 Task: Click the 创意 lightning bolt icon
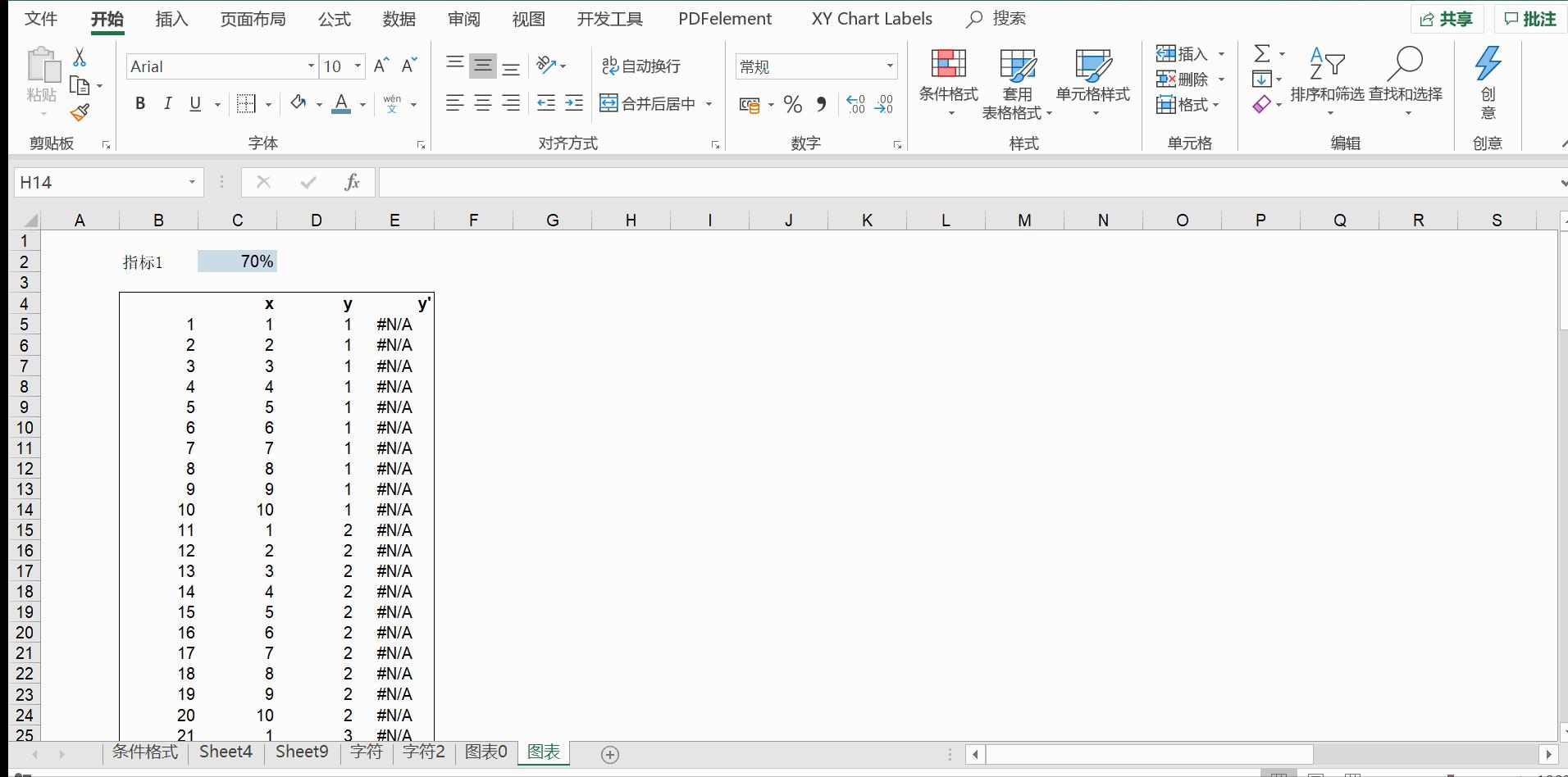click(1488, 61)
